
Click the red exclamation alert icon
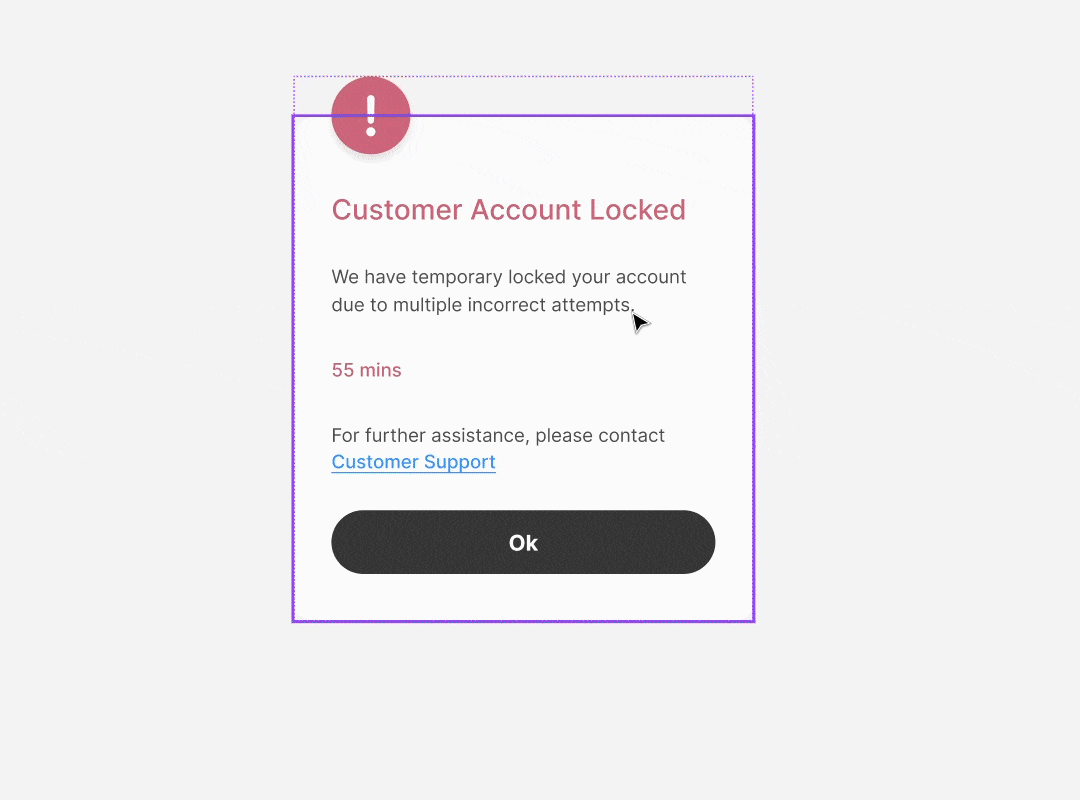pos(371,115)
